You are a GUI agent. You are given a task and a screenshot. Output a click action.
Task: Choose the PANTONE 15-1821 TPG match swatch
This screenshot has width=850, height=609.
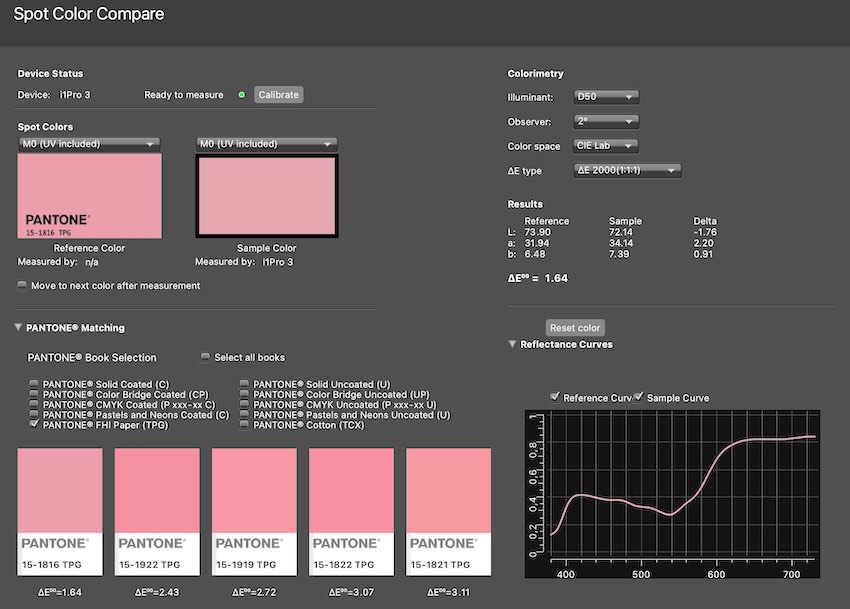coord(448,510)
